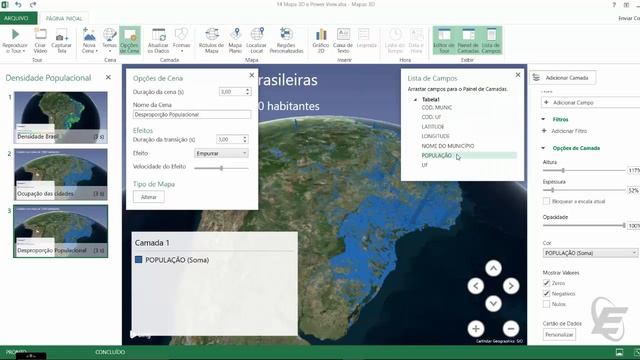Rotate map right with arrow button

(511, 286)
